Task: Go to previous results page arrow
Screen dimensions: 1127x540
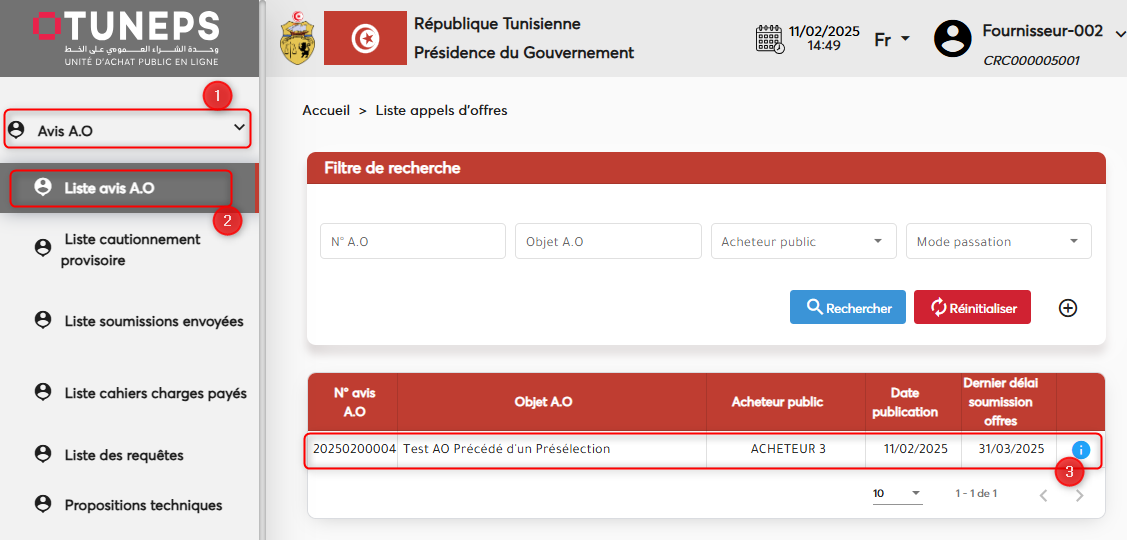Action: (1043, 495)
